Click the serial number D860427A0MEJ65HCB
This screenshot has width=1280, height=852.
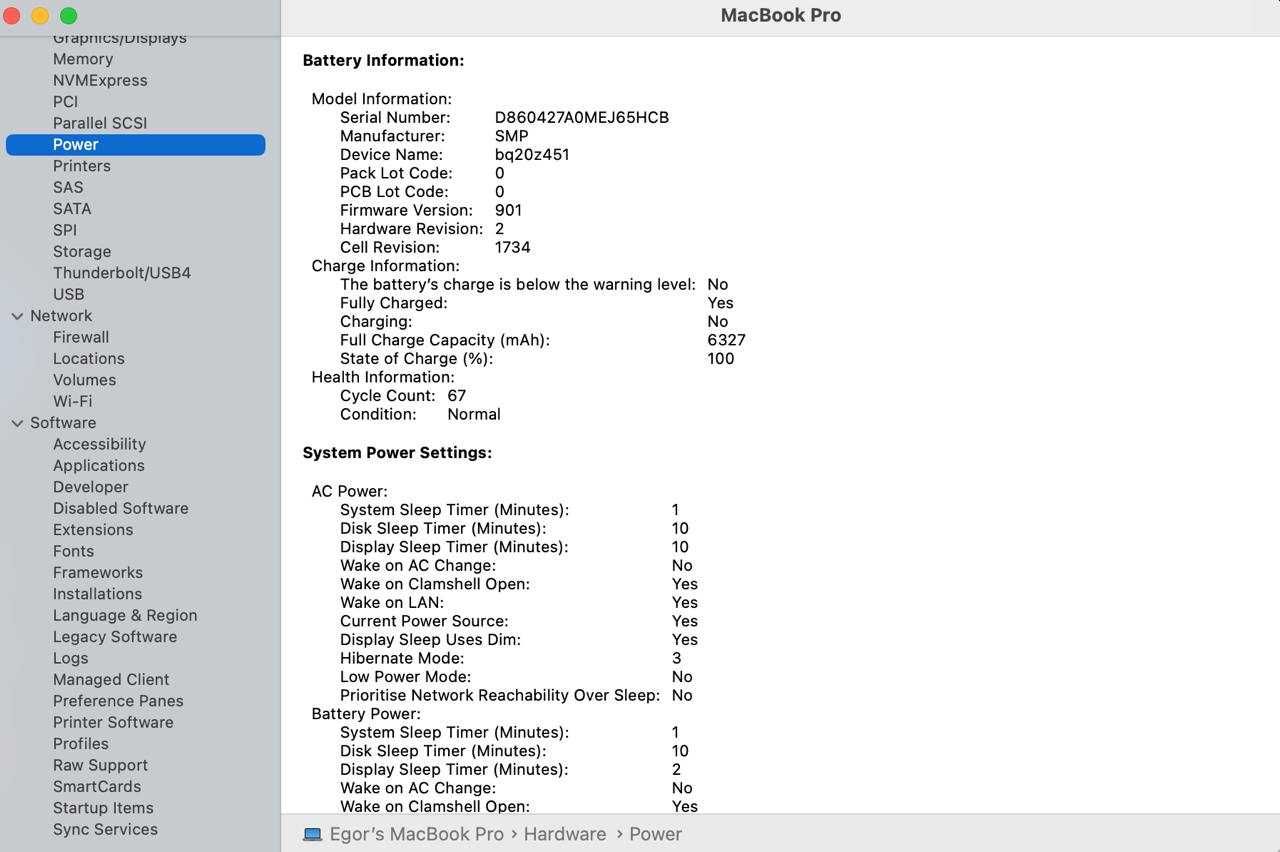(582, 118)
